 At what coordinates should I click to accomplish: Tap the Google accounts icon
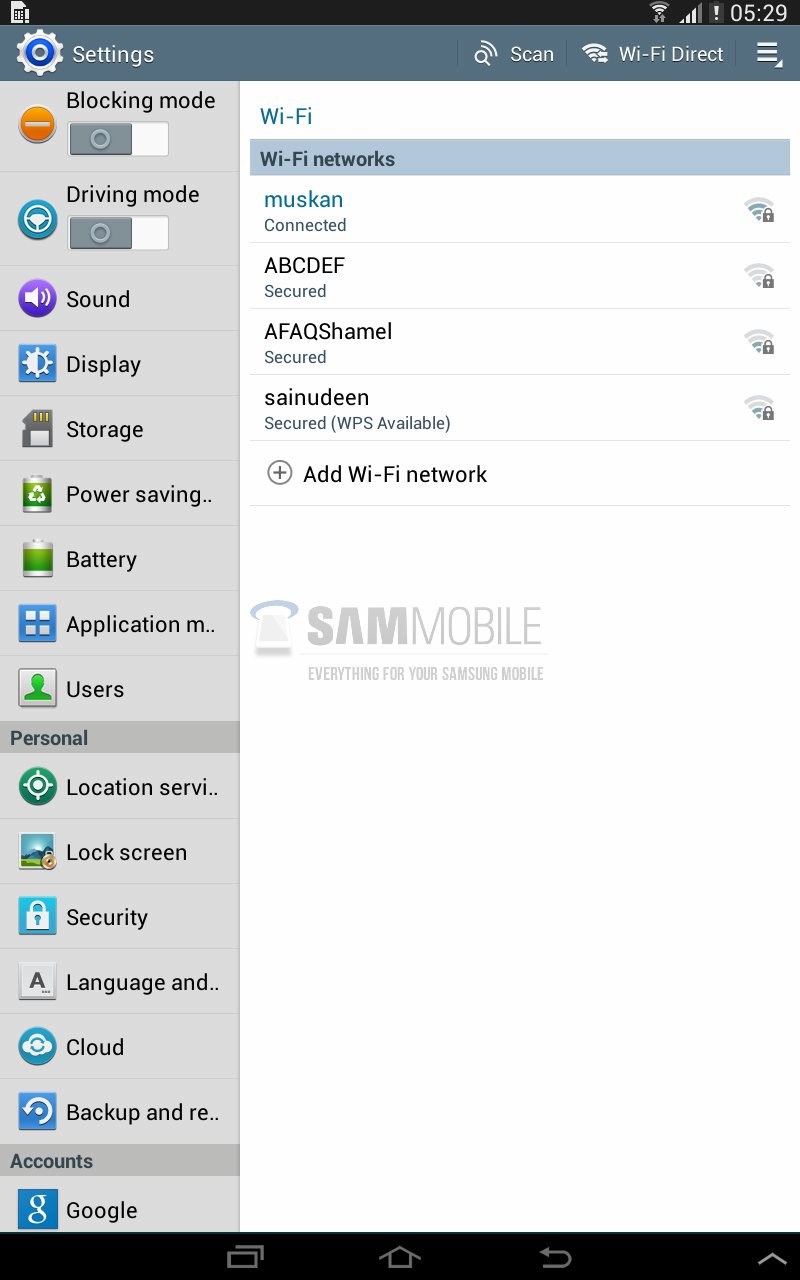coord(37,1210)
